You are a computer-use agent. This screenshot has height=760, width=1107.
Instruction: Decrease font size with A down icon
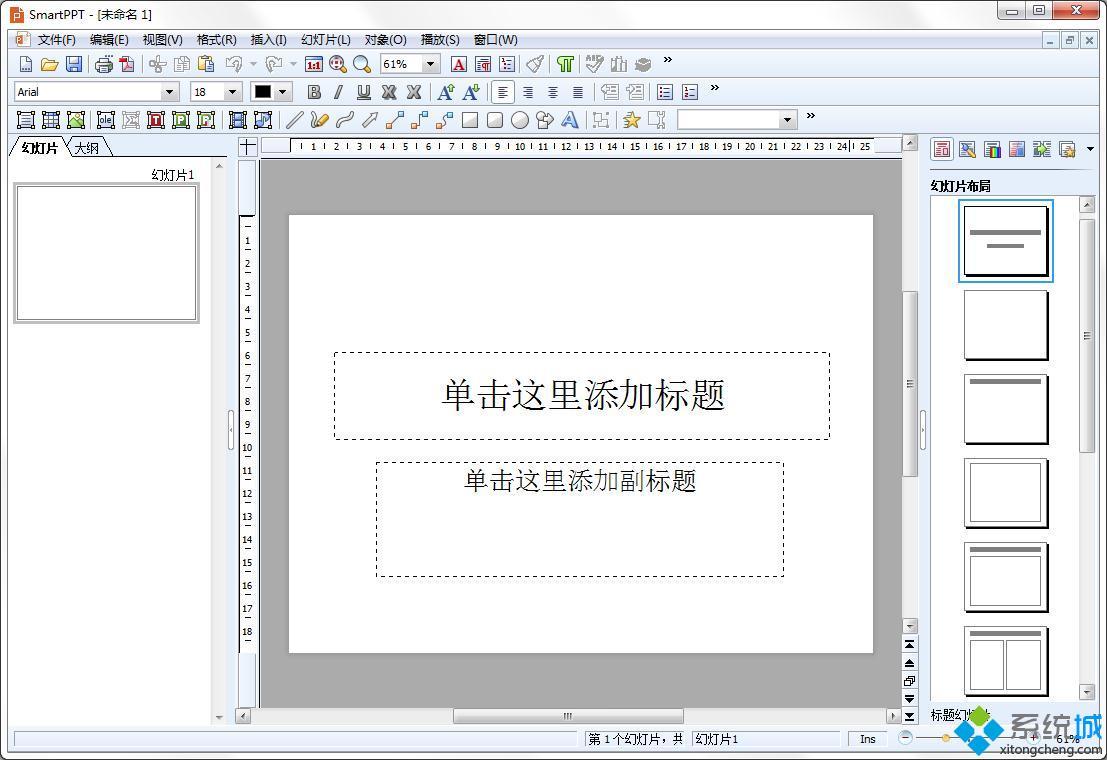471,92
